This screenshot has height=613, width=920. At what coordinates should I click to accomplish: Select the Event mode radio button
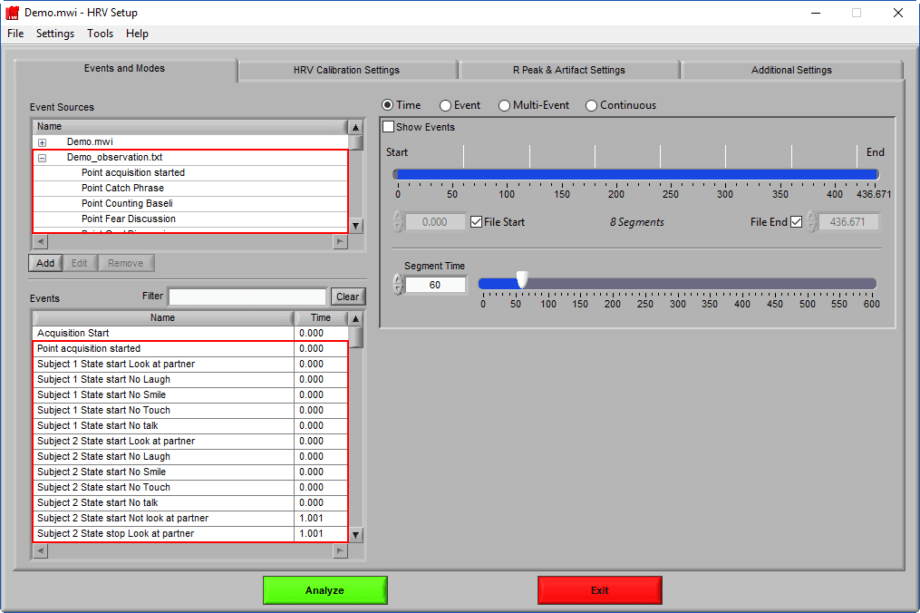[x=445, y=106]
